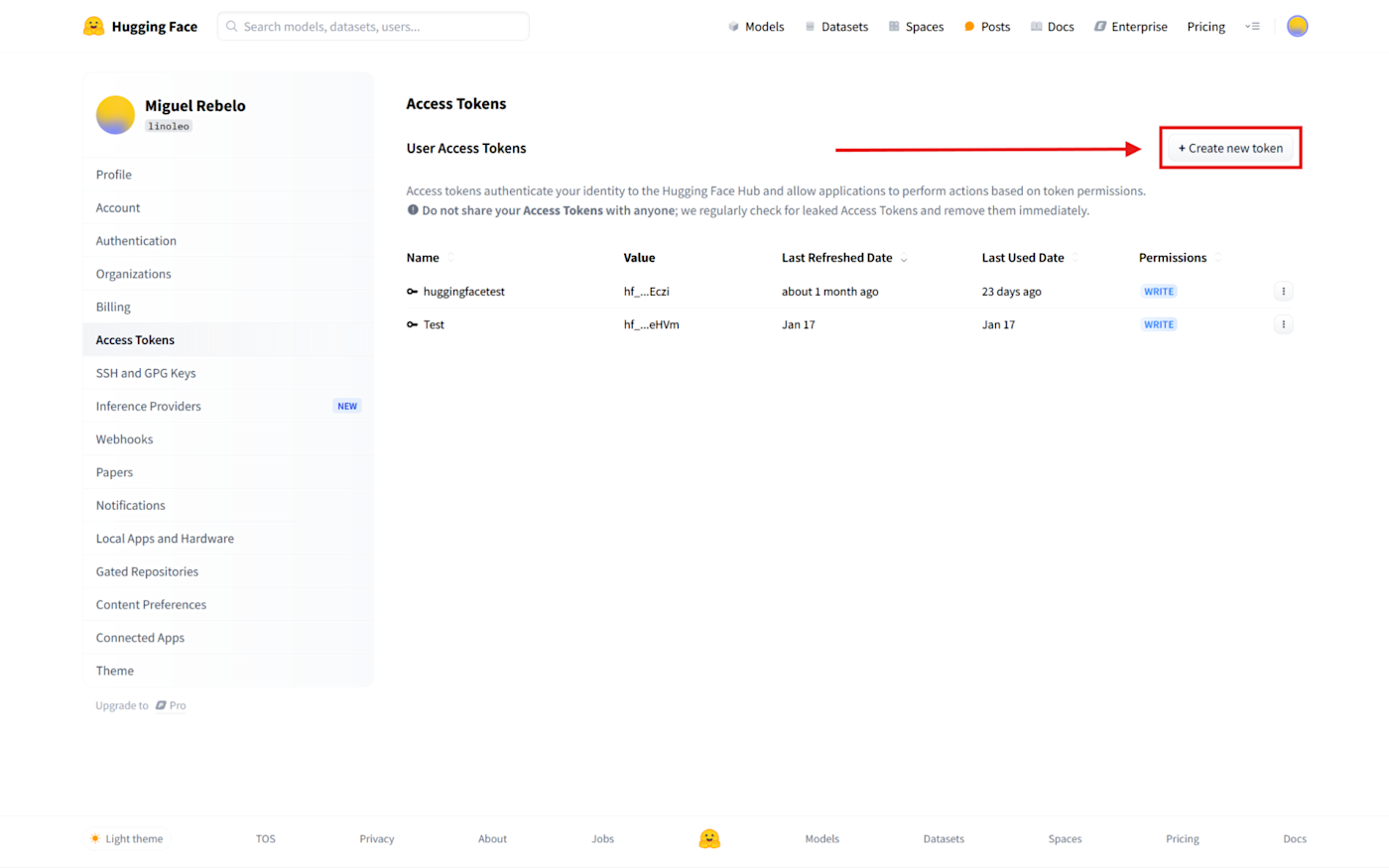Open Organizations settings in sidebar

(228, 274)
